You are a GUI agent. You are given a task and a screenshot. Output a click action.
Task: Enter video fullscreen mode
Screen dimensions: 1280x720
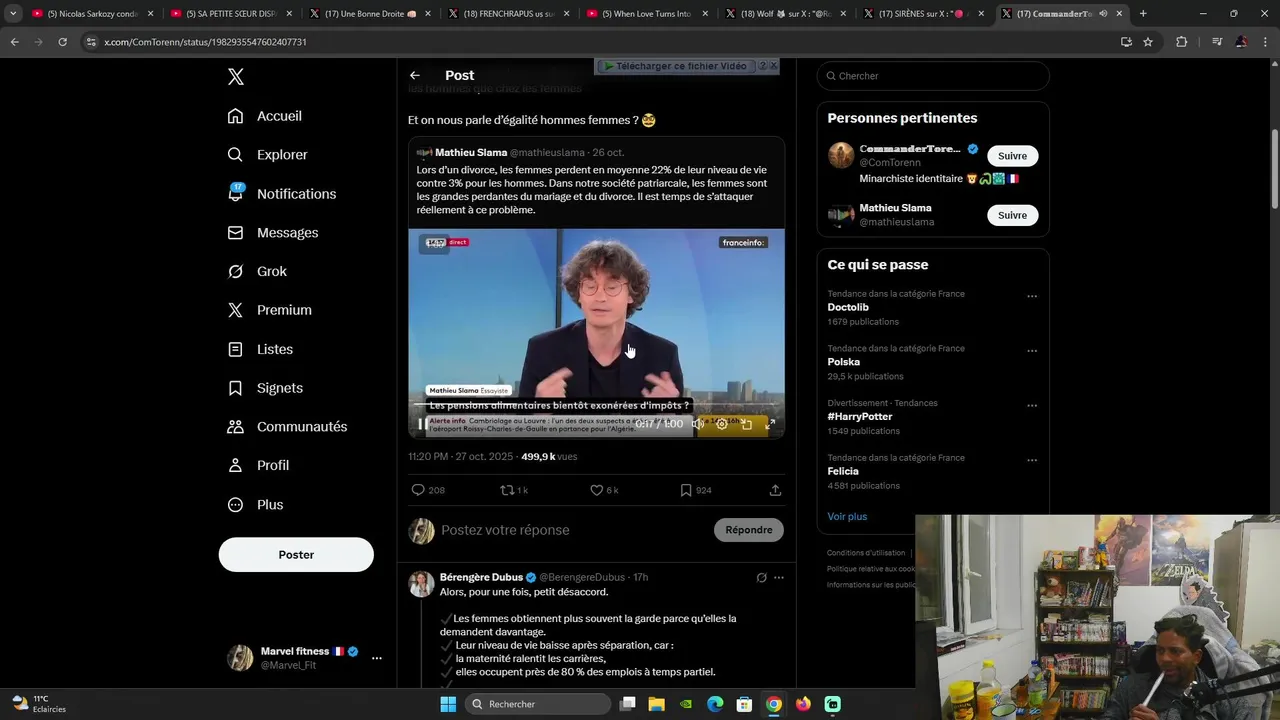[770, 424]
